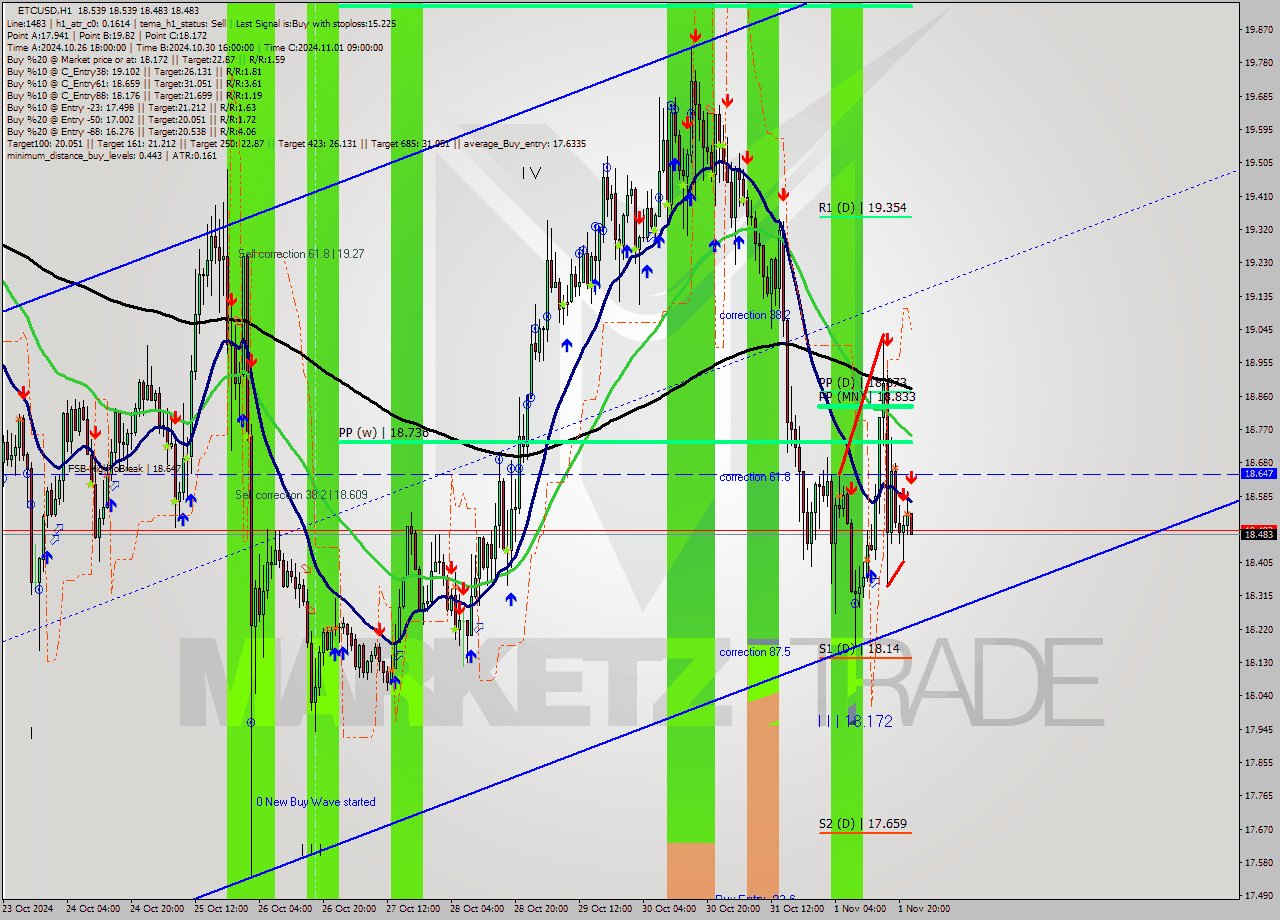Image resolution: width=1280 pixels, height=920 pixels.
Task: Select 28 Oct 20:00 on the time axis
Action: (x=541, y=909)
